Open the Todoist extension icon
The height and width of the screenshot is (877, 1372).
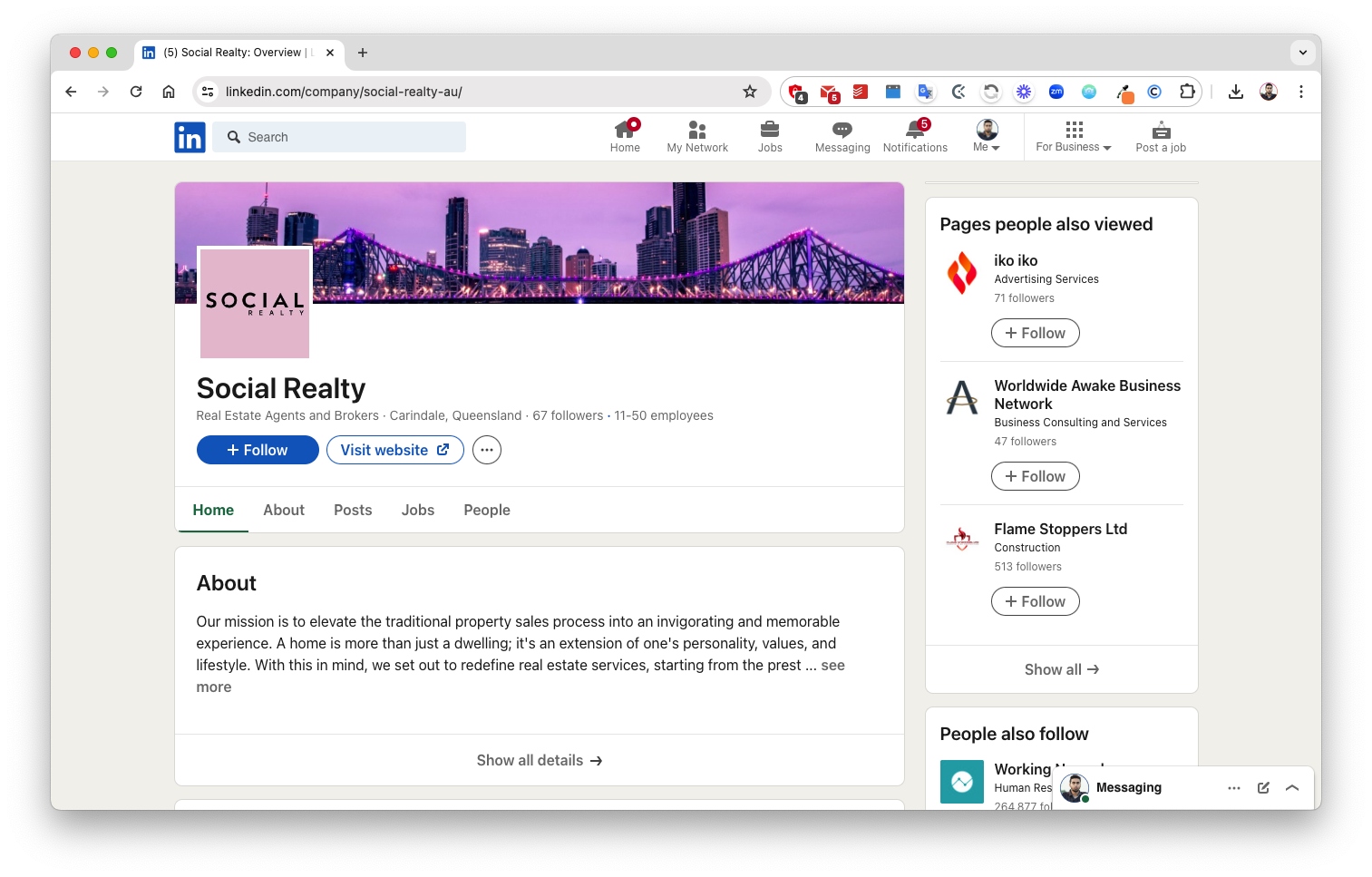tap(861, 92)
